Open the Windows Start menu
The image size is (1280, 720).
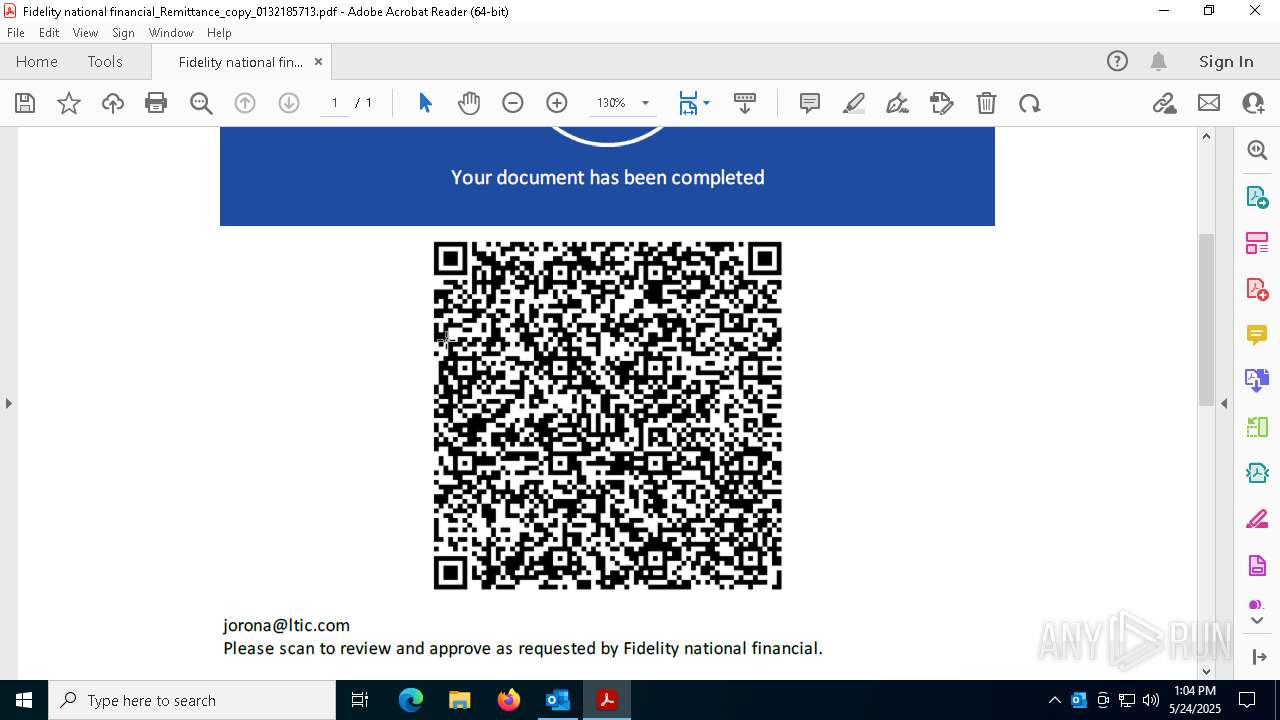tap(24, 700)
